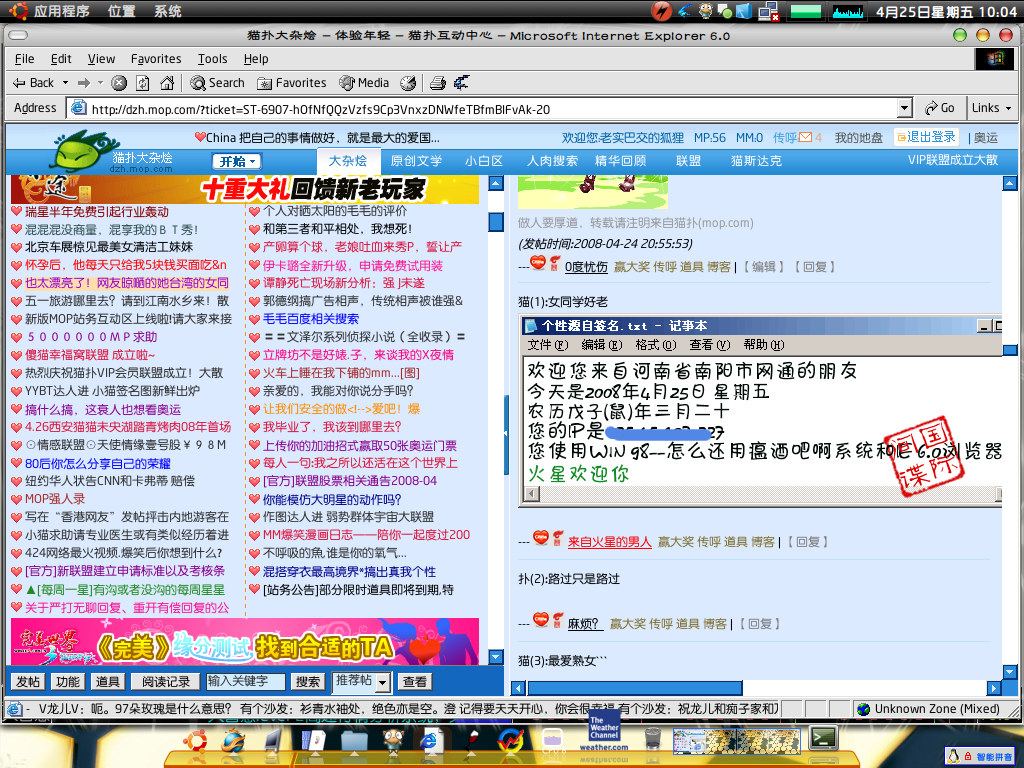Click the scroll-down arrow of post list pane
1024x768 pixels.
(496, 658)
